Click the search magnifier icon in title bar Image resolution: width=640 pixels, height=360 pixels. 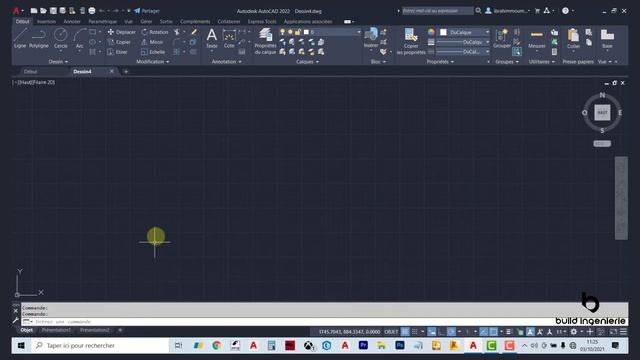tap(478, 11)
